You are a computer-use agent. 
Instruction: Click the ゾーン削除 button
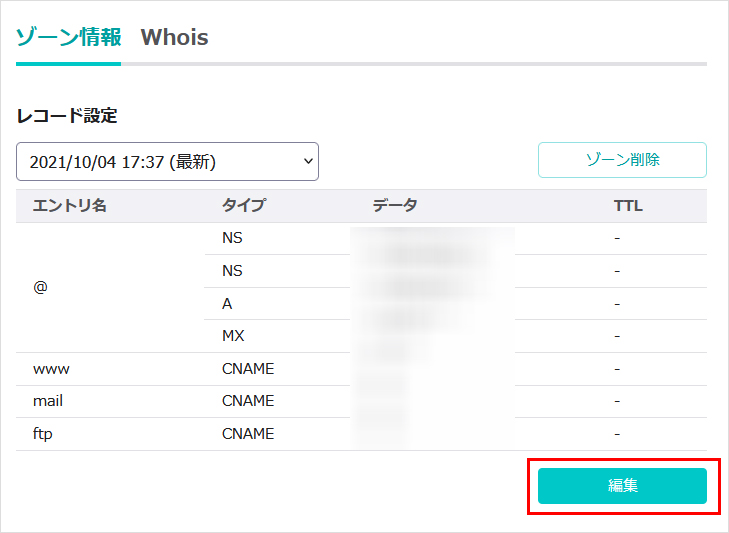coord(622,160)
